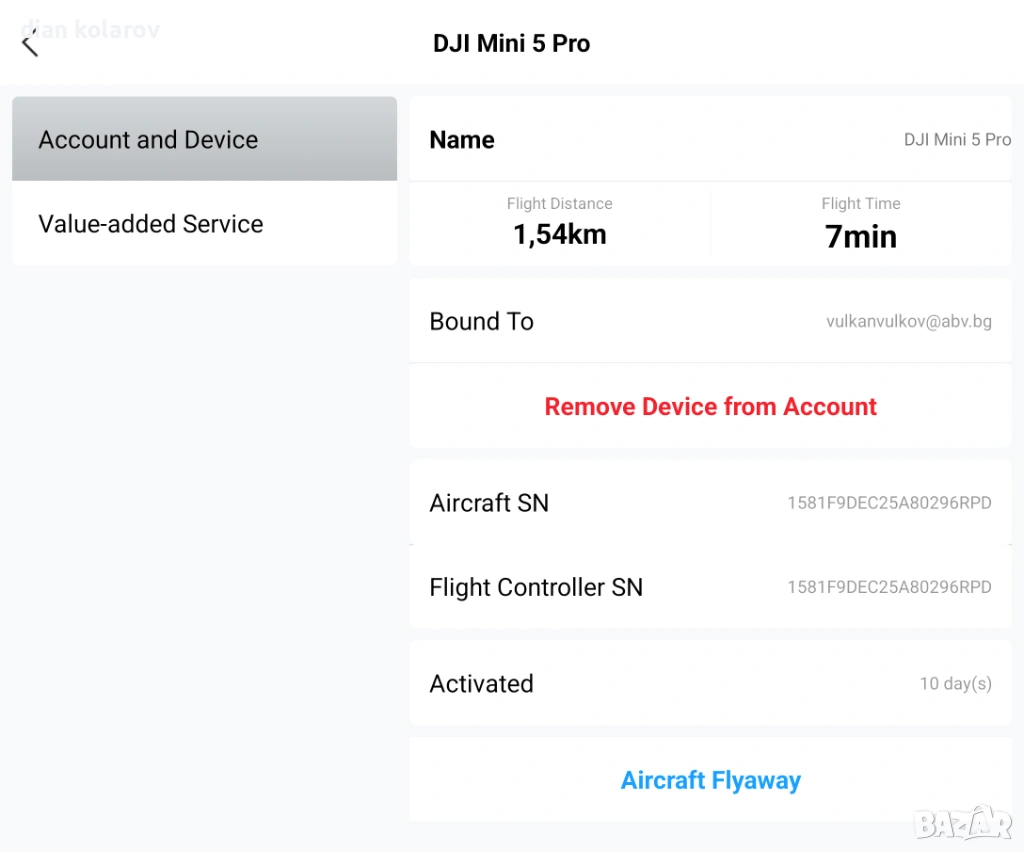Tap the Aircraft SN row label
The height and width of the screenshot is (852, 1024).
489,503
